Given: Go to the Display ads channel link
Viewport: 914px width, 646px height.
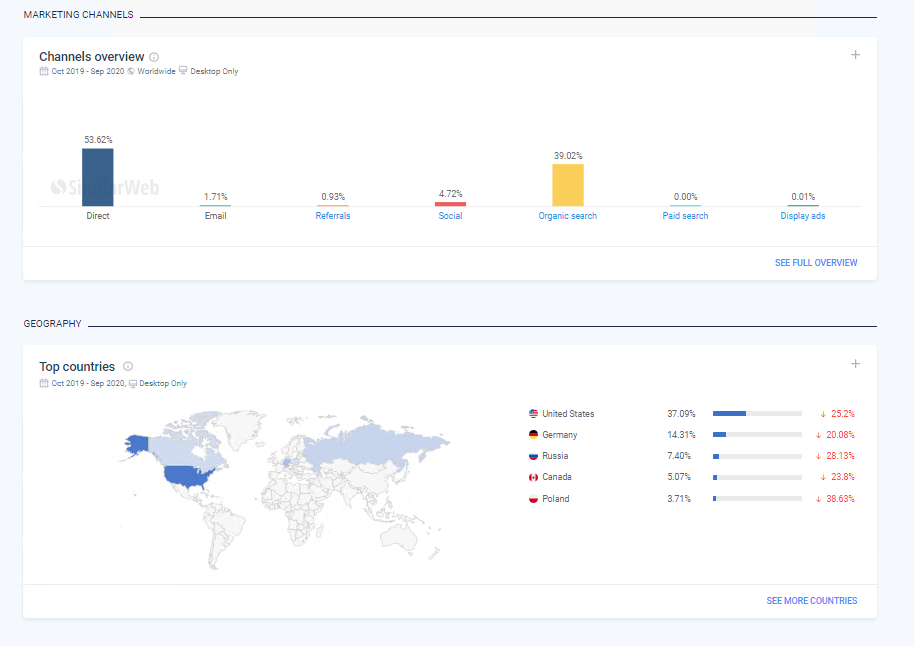Looking at the screenshot, I should coord(803,216).
